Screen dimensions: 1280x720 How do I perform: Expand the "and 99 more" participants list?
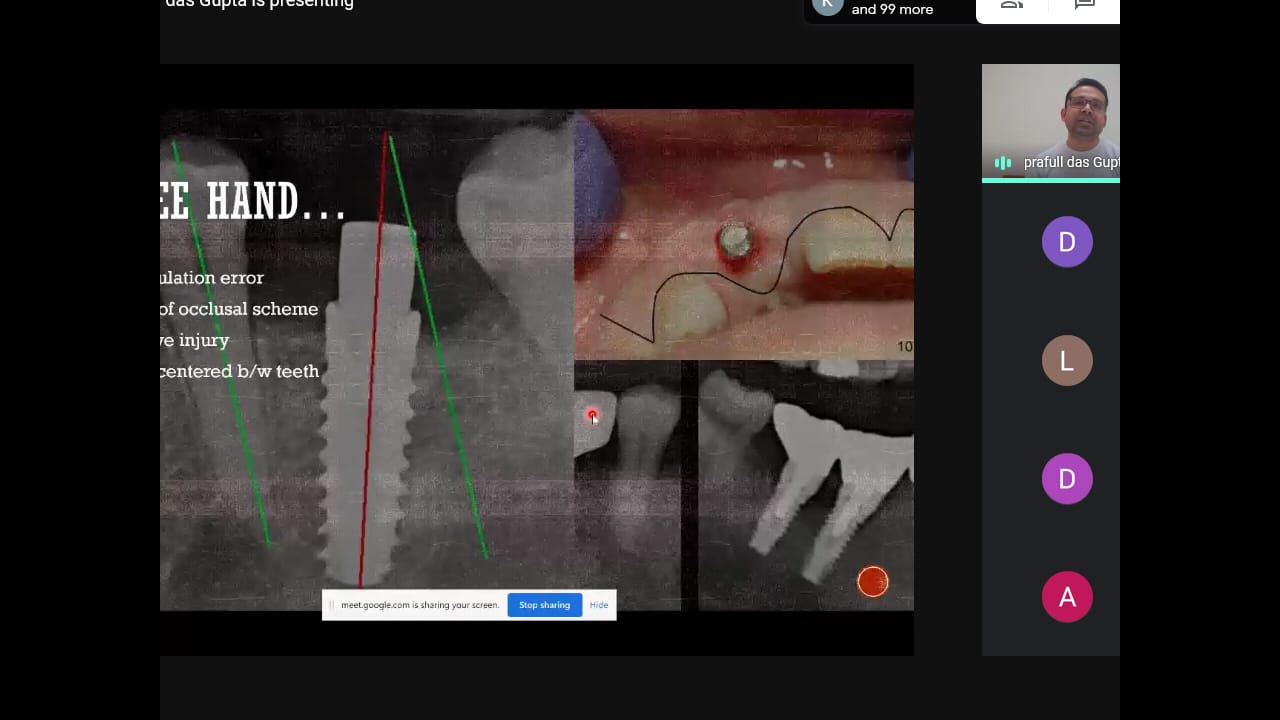[892, 10]
